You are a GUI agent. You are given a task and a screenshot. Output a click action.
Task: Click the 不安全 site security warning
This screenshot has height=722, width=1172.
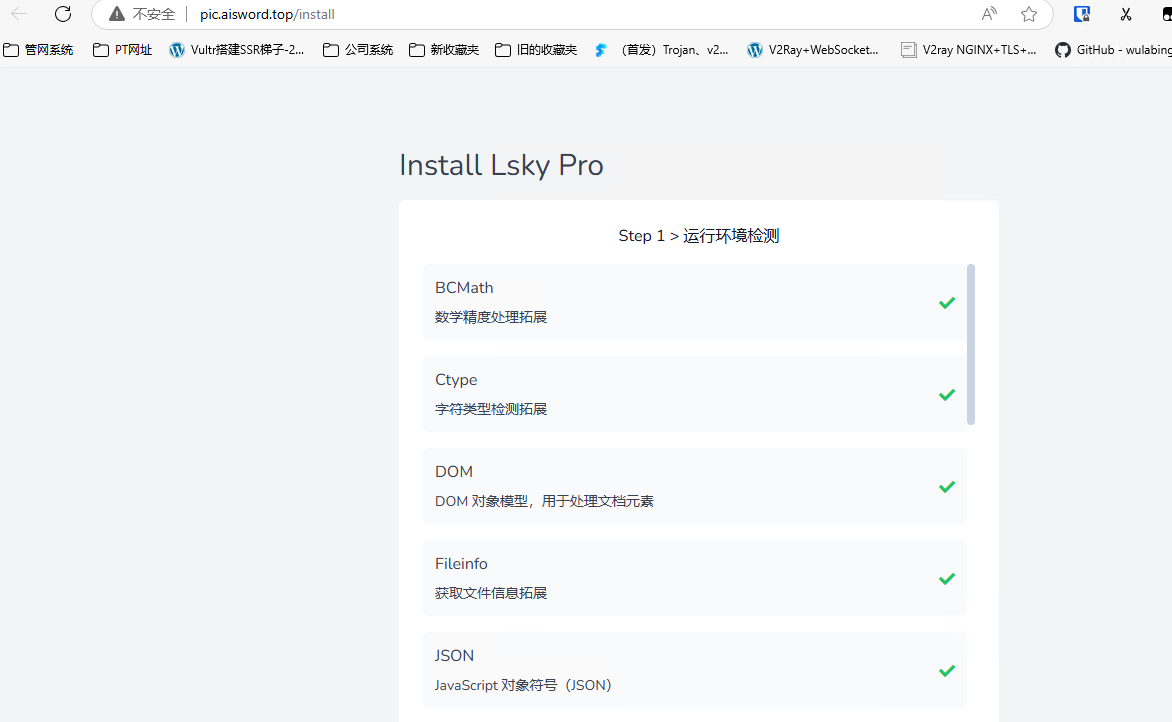coord(142,15)
